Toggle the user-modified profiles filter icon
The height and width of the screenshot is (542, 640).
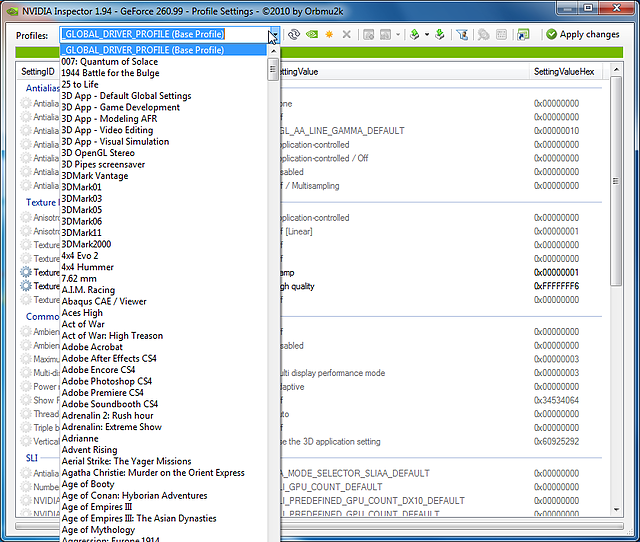click(x=462, y=35)
